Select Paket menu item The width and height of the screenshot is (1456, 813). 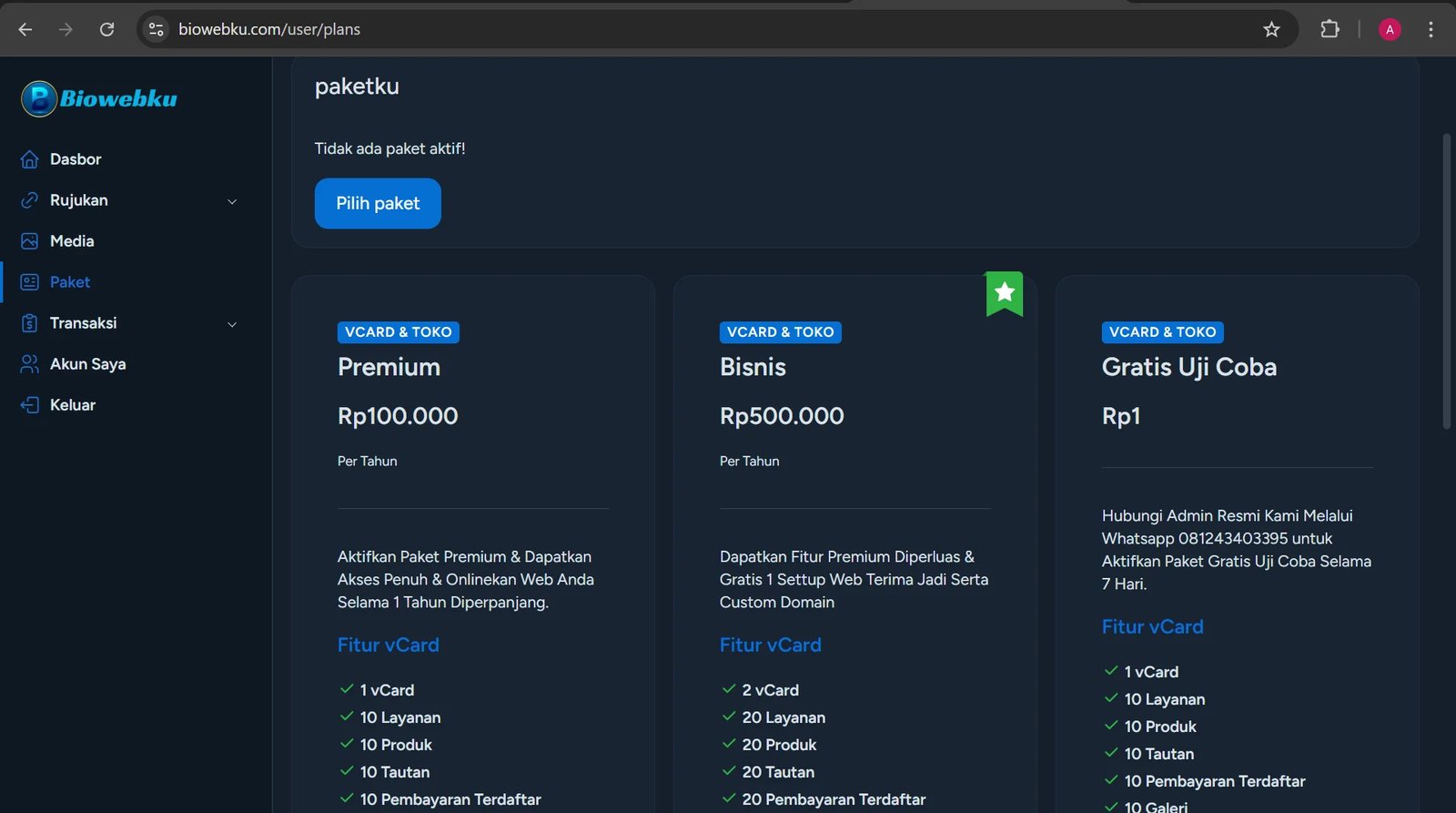click(70, 282)
